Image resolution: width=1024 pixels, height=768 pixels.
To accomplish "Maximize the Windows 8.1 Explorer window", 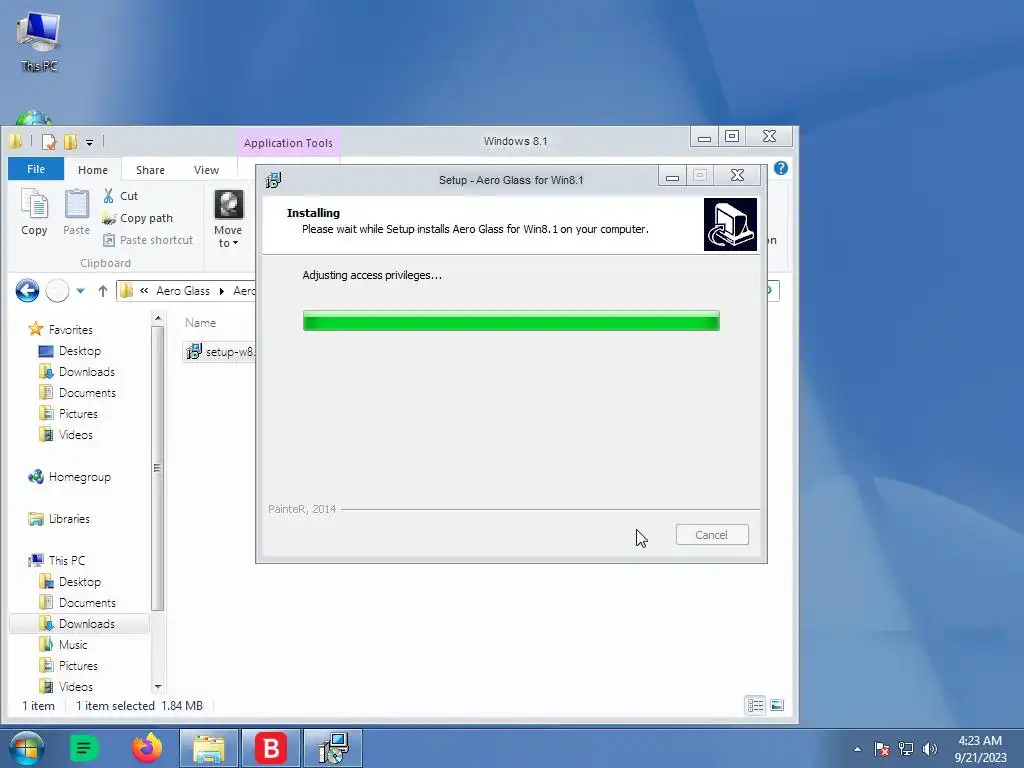I will pos(732,136).
